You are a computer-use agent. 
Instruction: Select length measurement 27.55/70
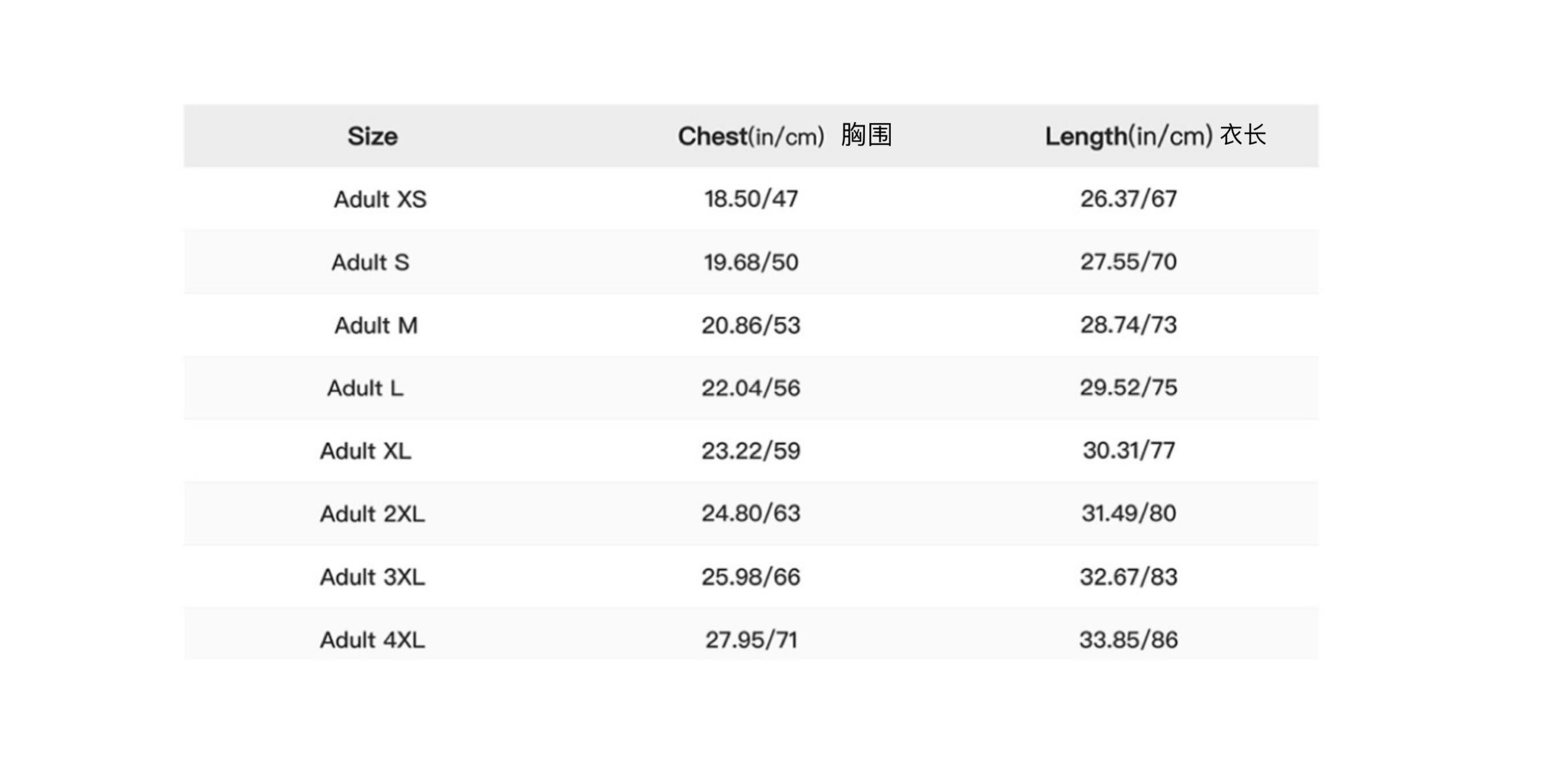pos(1129,262)
